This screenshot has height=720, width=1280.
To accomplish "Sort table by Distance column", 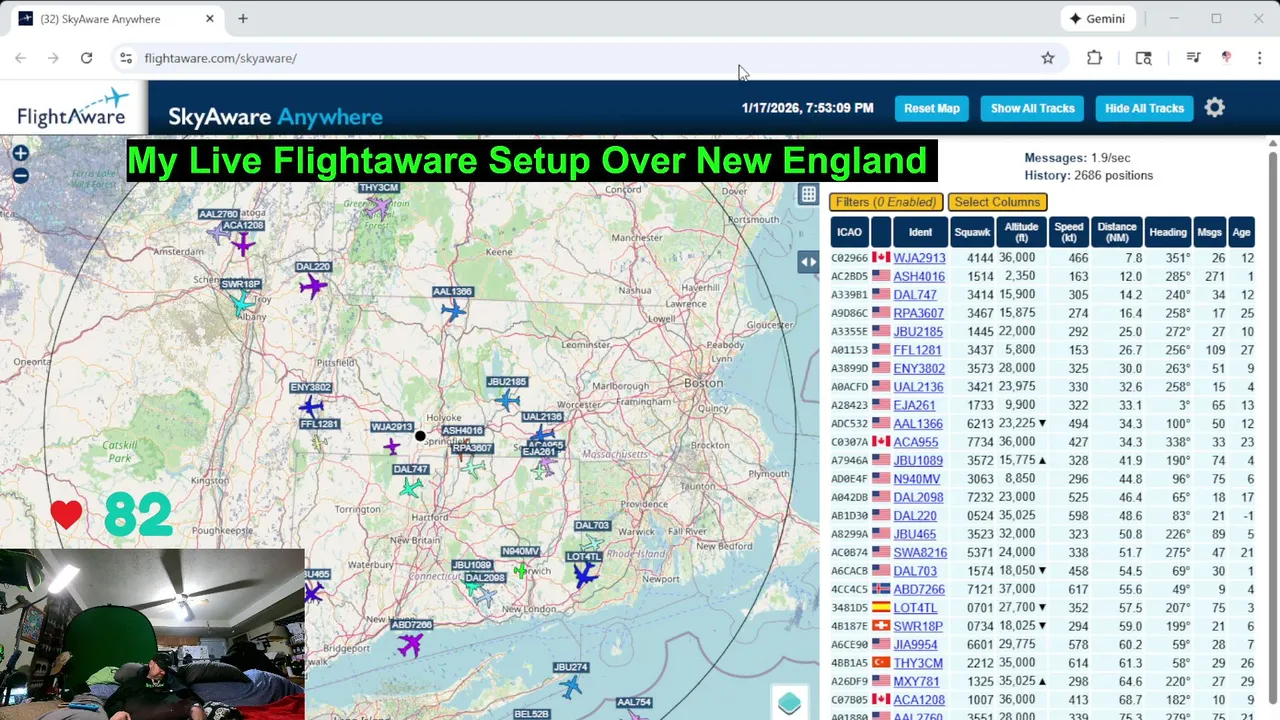I will tap(1117, 232).
